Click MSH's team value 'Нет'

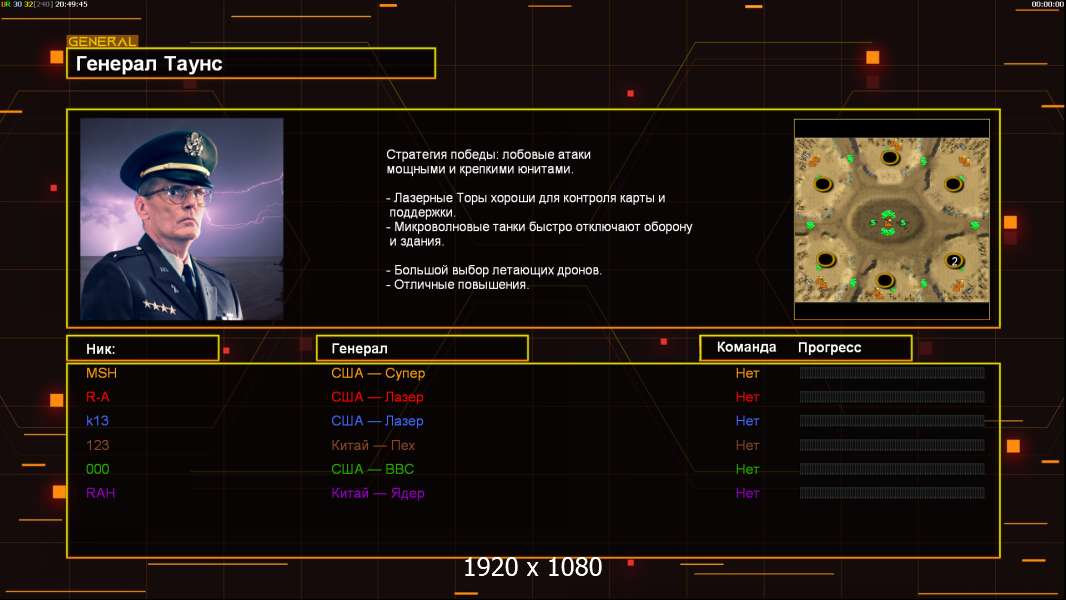(747, 373)
